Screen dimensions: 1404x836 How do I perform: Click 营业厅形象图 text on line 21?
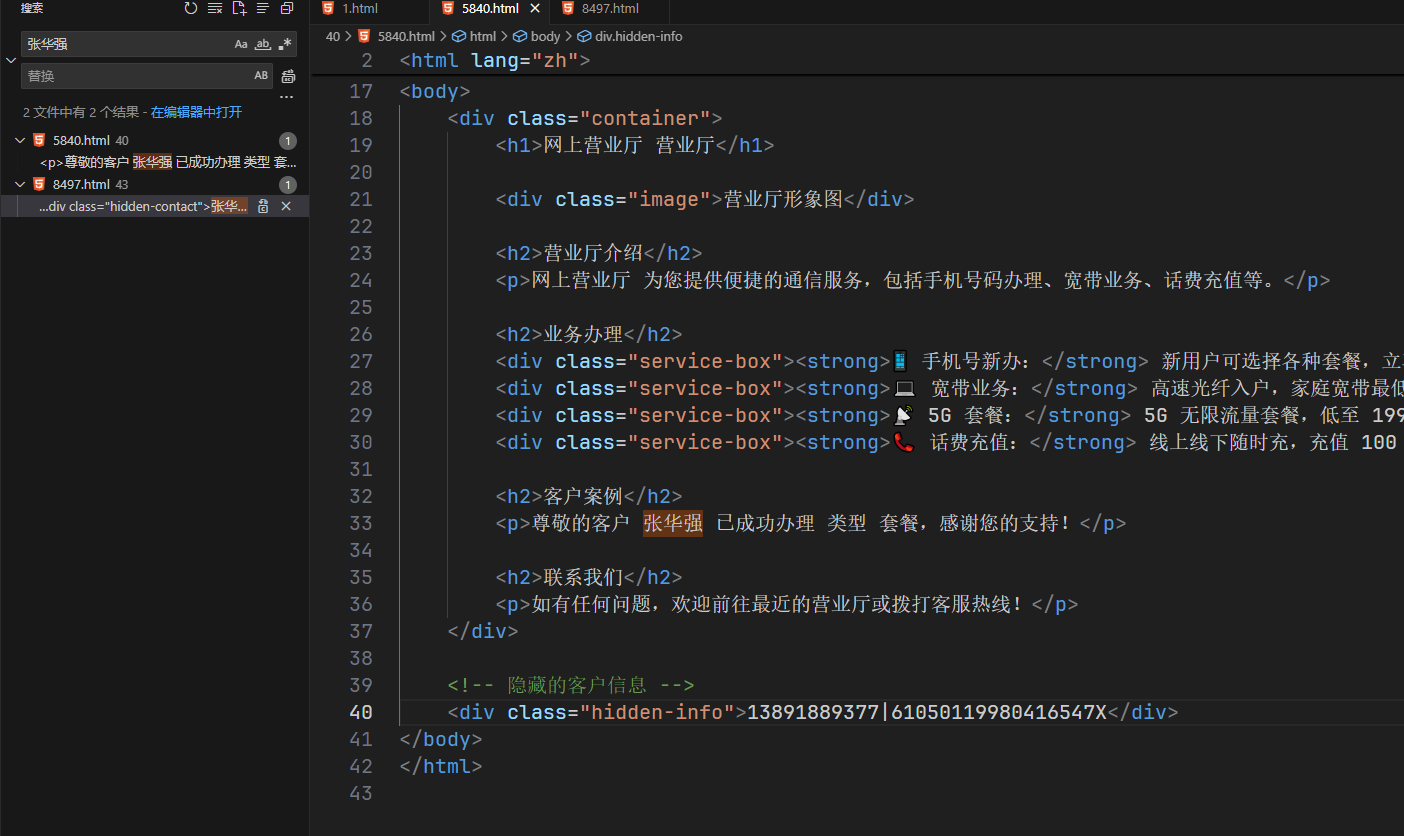[x=783, y=199]
